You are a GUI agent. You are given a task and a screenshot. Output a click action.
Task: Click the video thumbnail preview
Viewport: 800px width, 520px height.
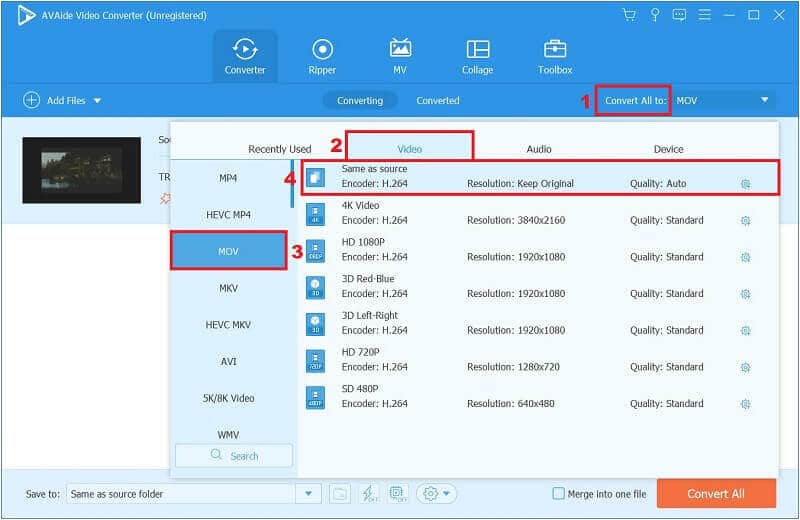click(x=82, y=170)
